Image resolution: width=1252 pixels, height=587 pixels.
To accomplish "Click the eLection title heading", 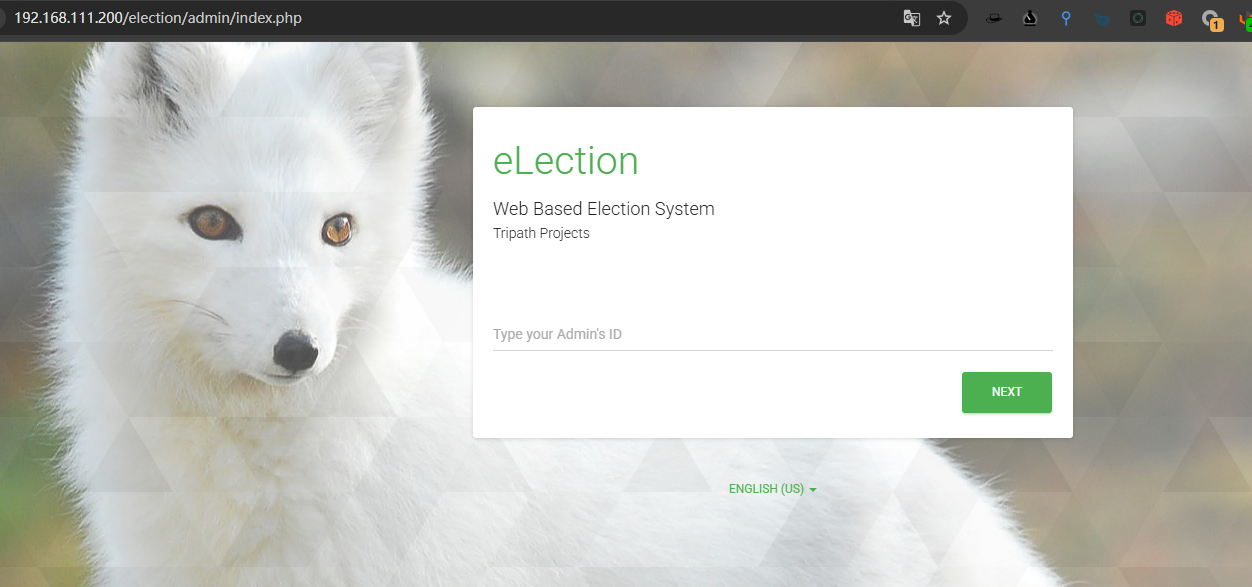I will point(565,161).
